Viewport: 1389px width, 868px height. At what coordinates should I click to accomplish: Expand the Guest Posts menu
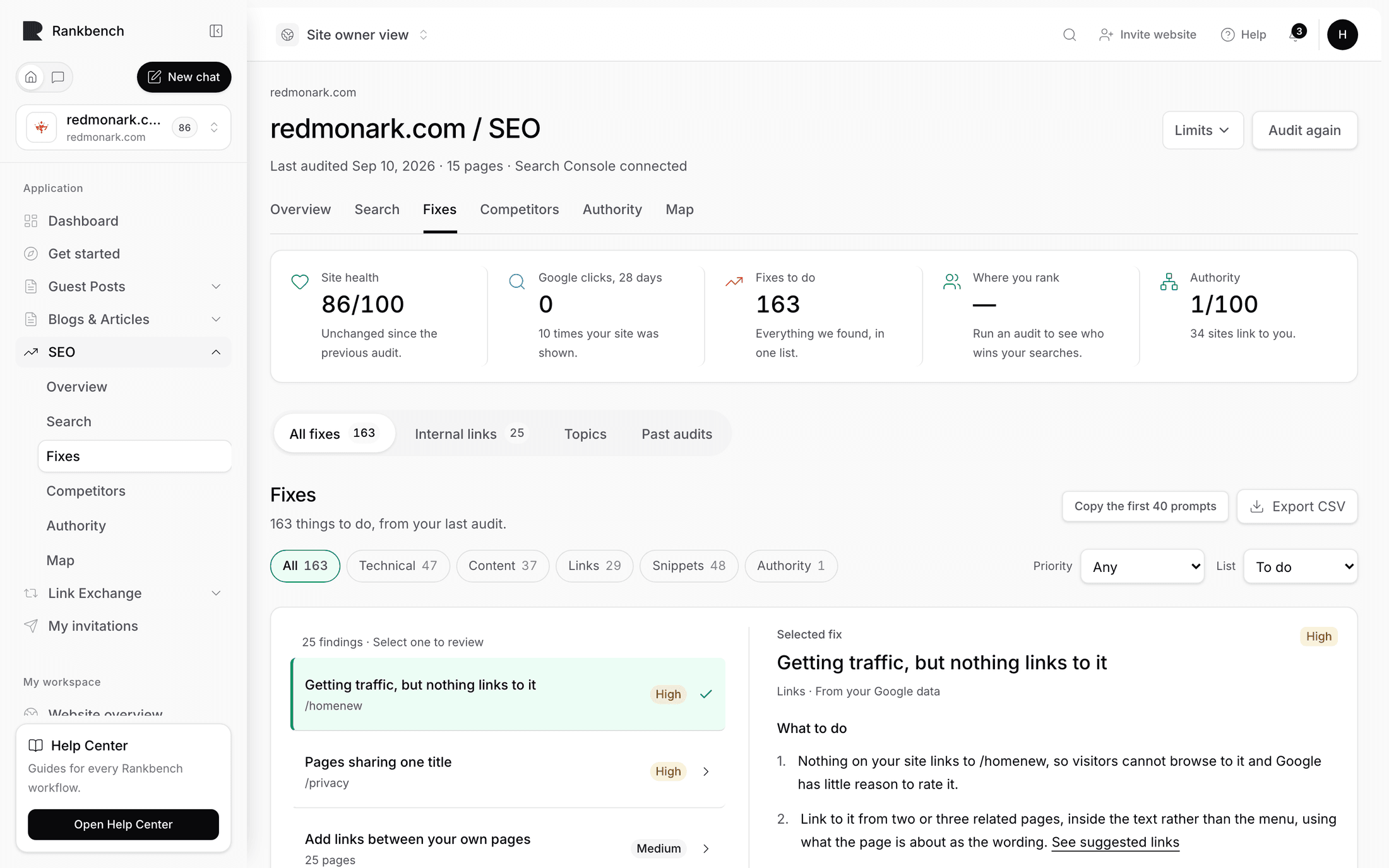tap(123, 287)
